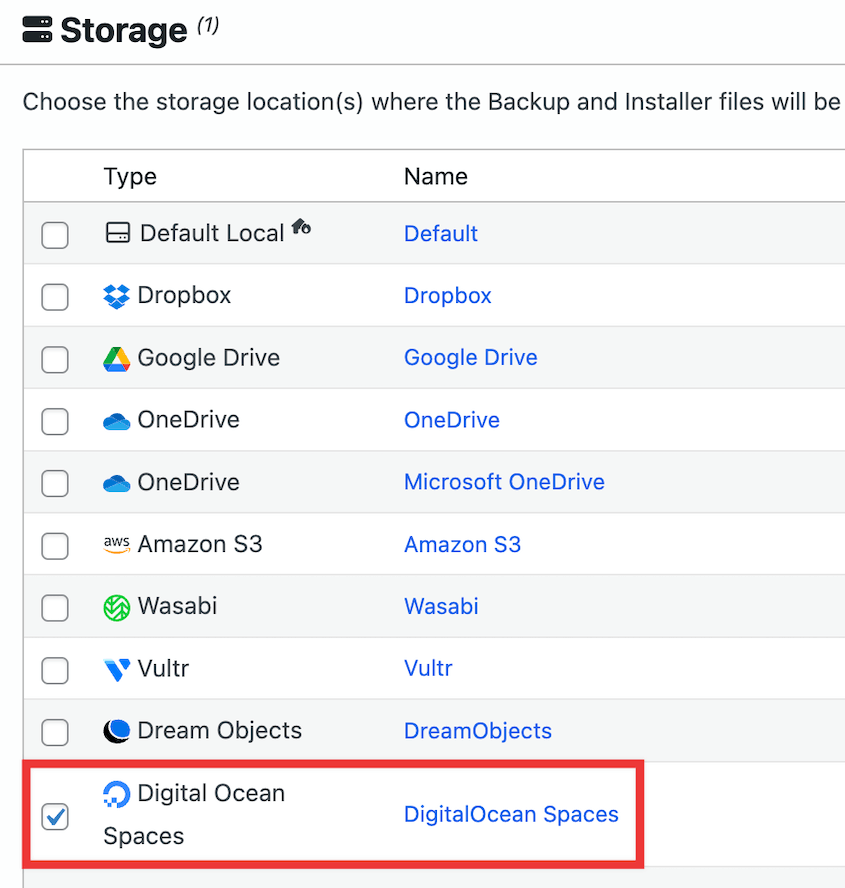Click the OneDrive cloud icon
Image resolution: width=845 pixels, height=888 pixels.
click(118, 420)
